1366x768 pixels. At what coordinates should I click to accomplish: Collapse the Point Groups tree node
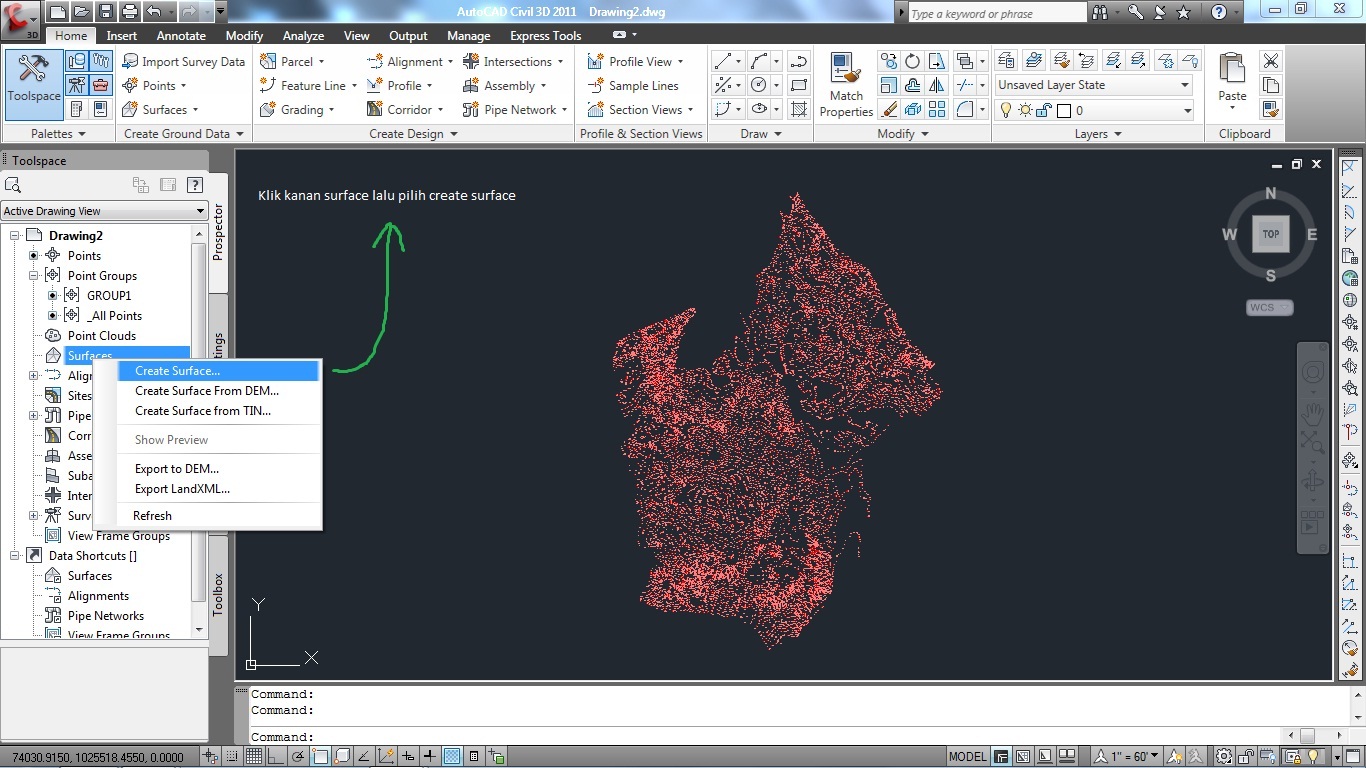[x=32, y=275]
